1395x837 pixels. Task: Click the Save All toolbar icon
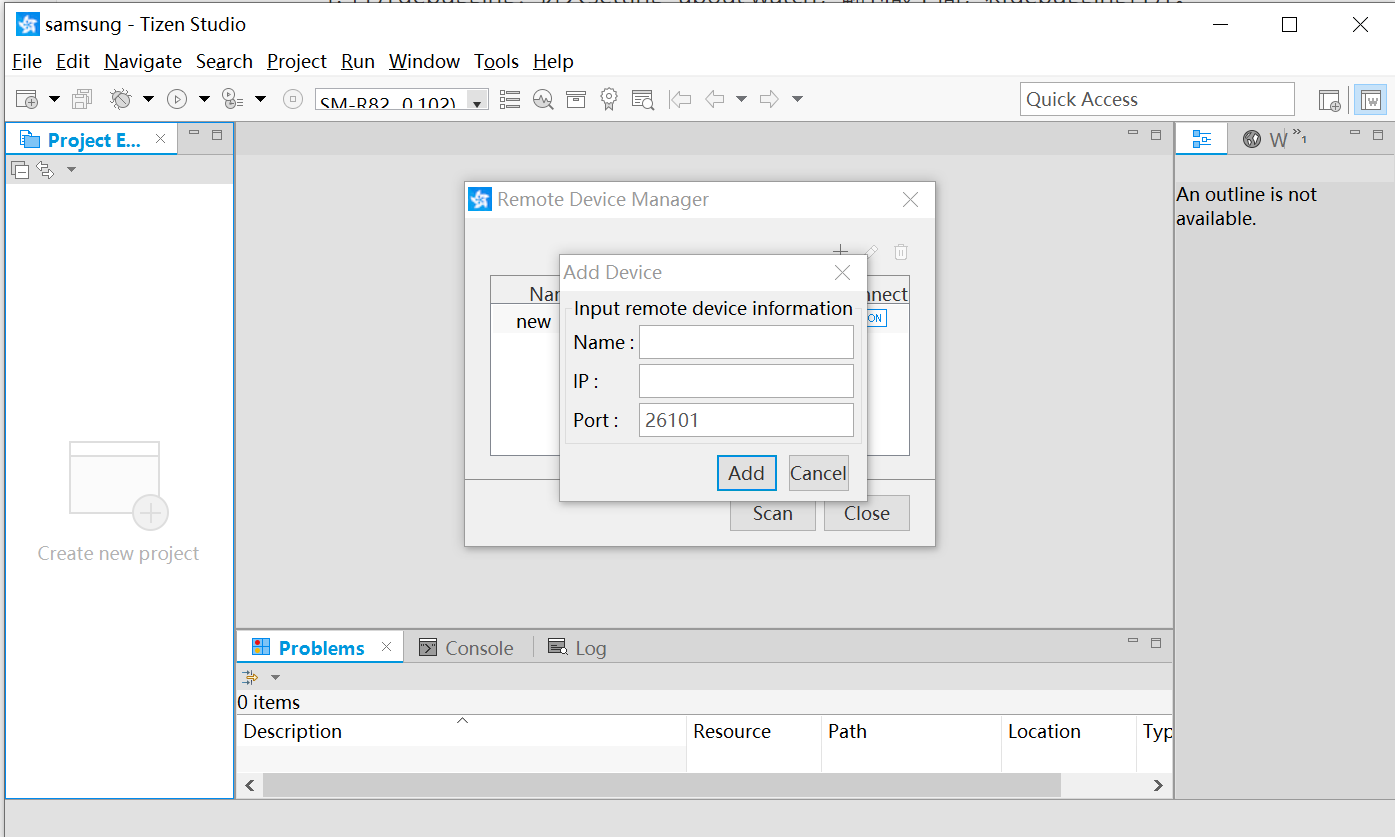pos(82,99)
